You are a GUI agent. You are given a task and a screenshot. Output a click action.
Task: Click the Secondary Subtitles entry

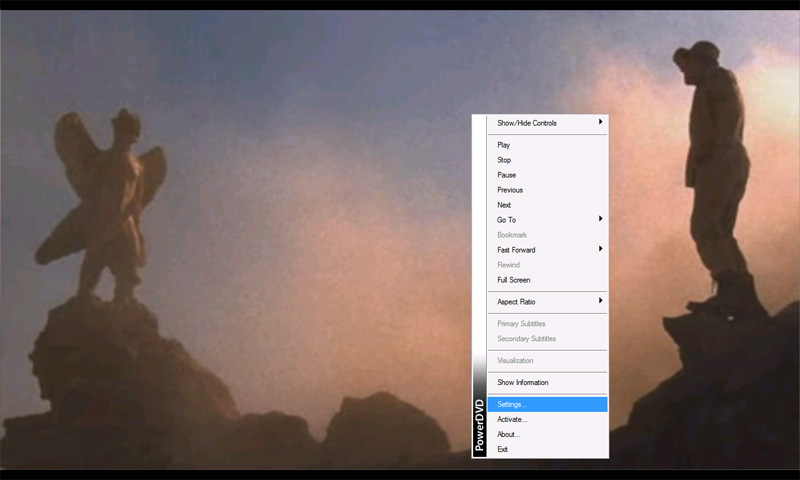(x=547, y=339)
